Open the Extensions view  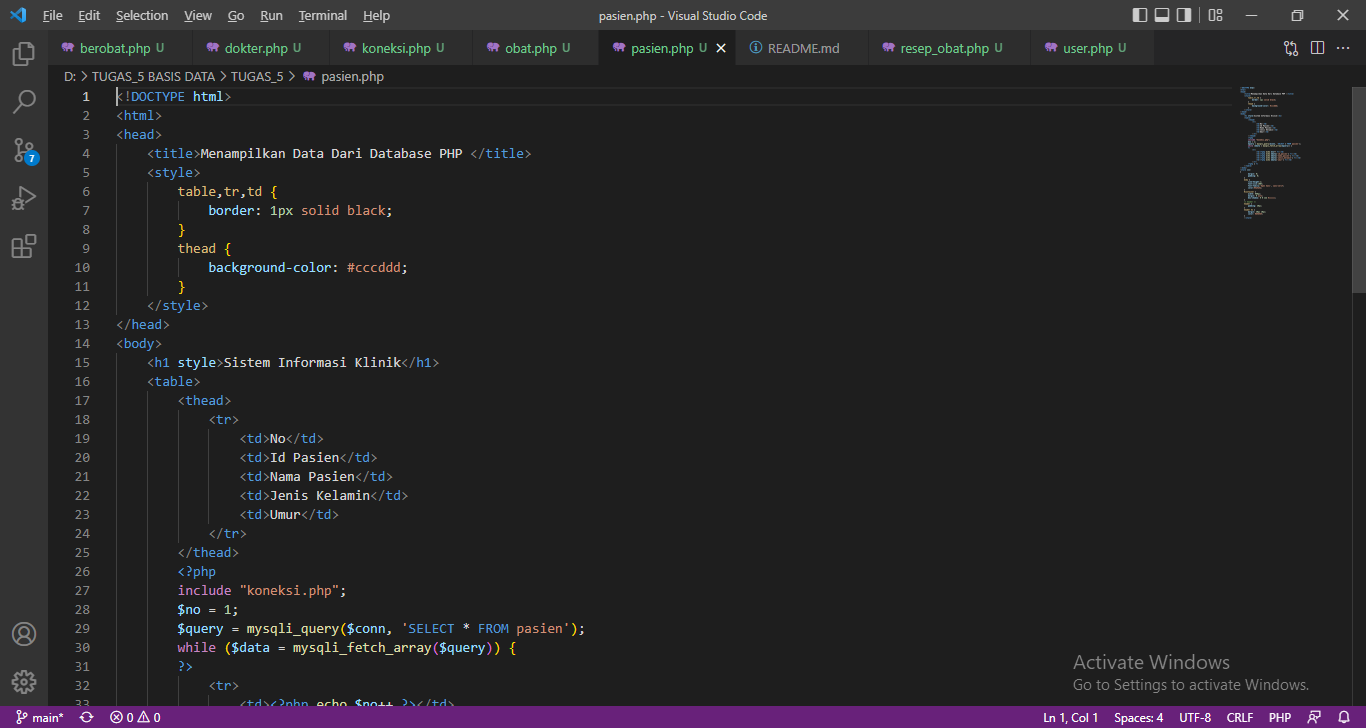pos(24,246)
